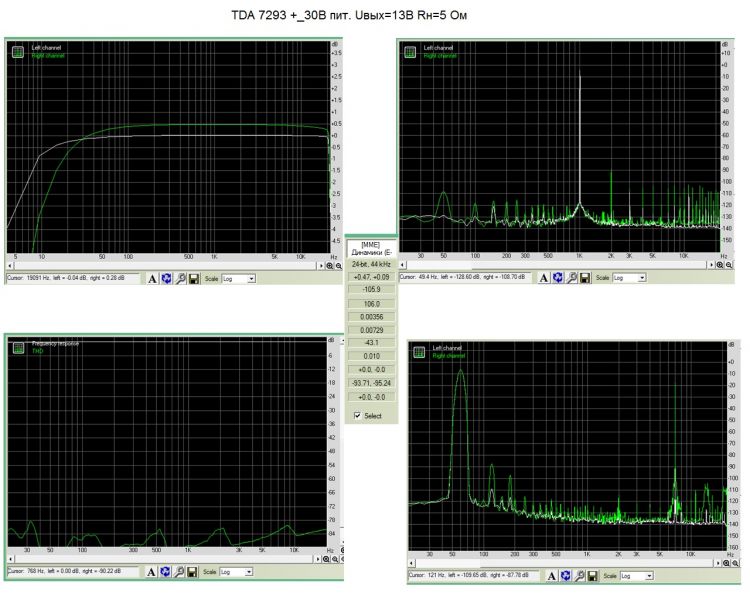This screenshot has width=750, height=600.
Task: Click the 'A' text icon in the 121 Hz cursor window
Action: (551, 576)
